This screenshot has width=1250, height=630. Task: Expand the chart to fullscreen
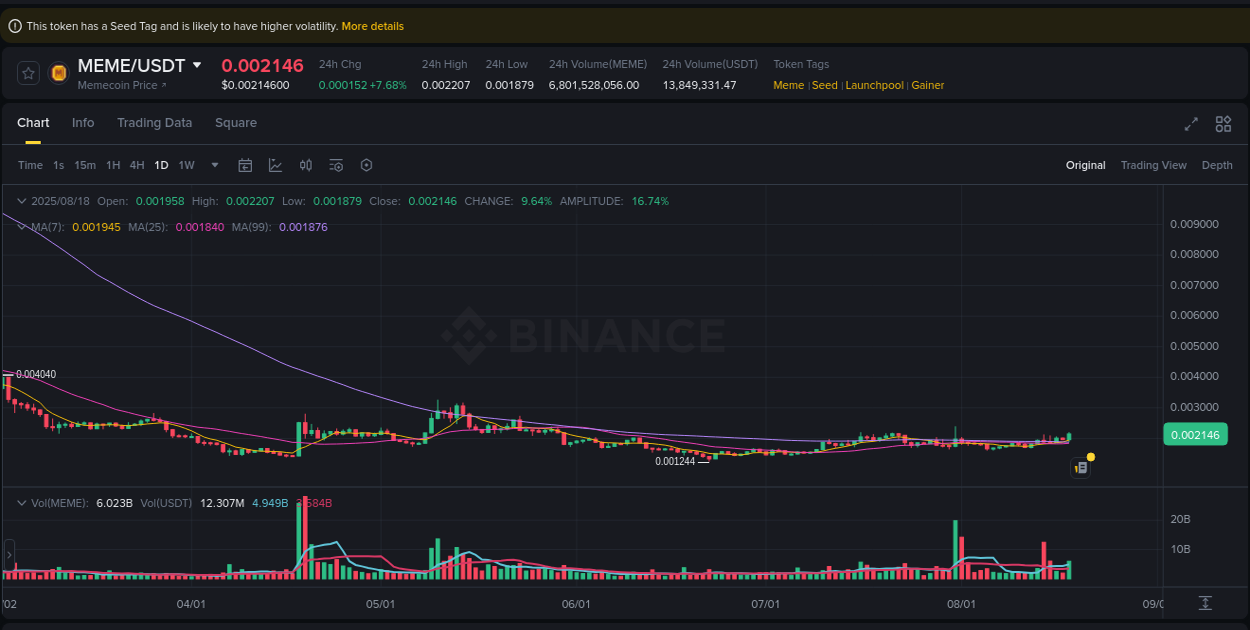1190,124
